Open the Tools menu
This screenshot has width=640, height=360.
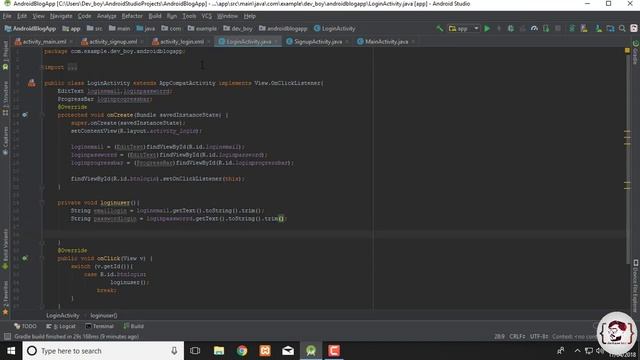189,16
